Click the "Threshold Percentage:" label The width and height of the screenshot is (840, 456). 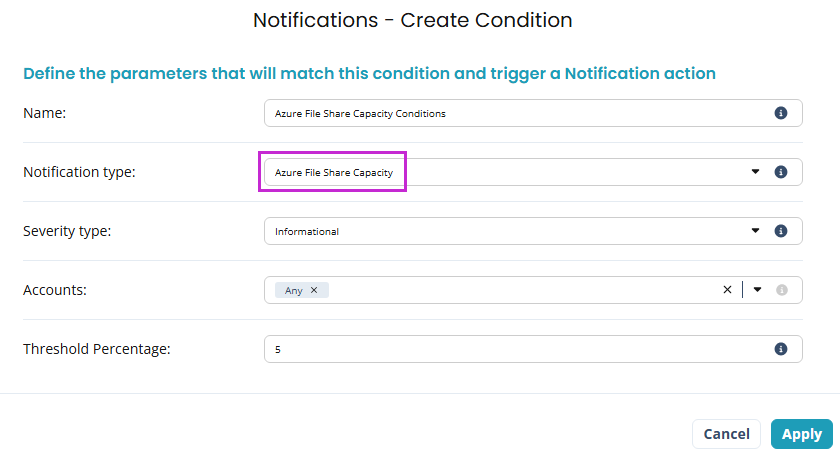[x=97, y=349]
